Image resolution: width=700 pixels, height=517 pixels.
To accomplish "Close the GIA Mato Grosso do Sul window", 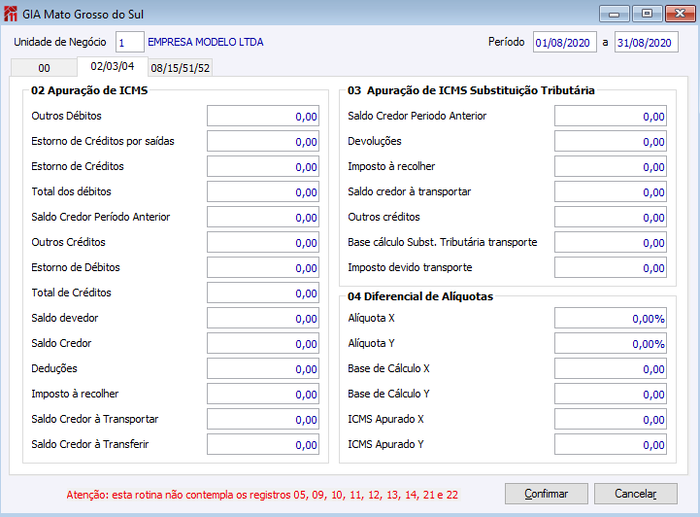I will (x=680, y=14).
